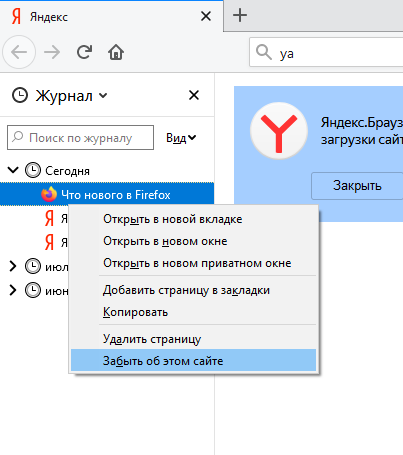Click the Yandex Browser logo in the banner
Screen dimensions: 403x455
click(279, 131)
